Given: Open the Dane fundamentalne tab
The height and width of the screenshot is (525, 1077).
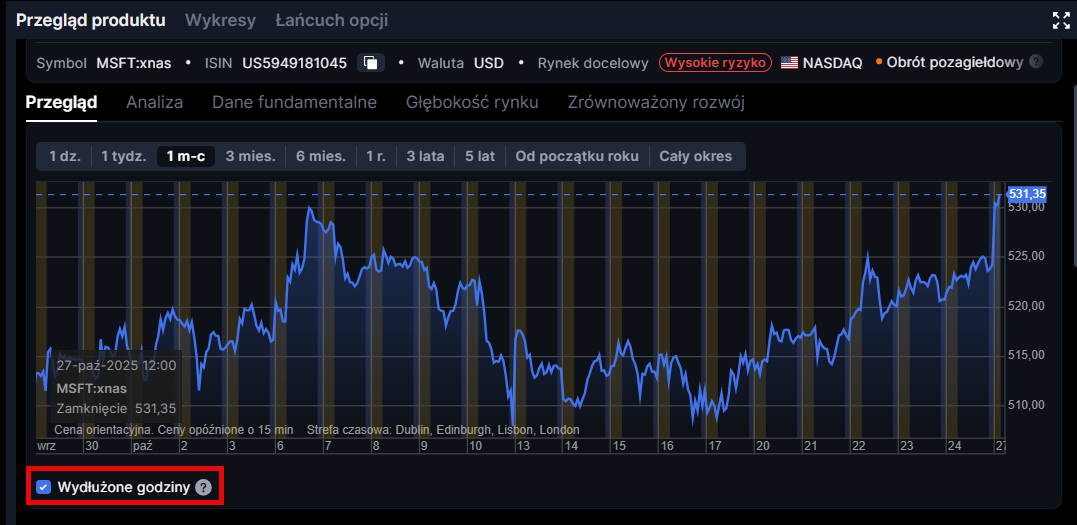Looking at the screenshot, I should point(294,102).
